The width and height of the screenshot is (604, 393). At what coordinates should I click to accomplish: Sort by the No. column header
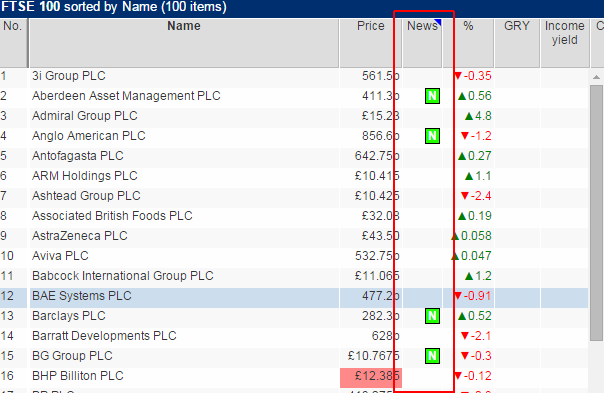[13, 43]
